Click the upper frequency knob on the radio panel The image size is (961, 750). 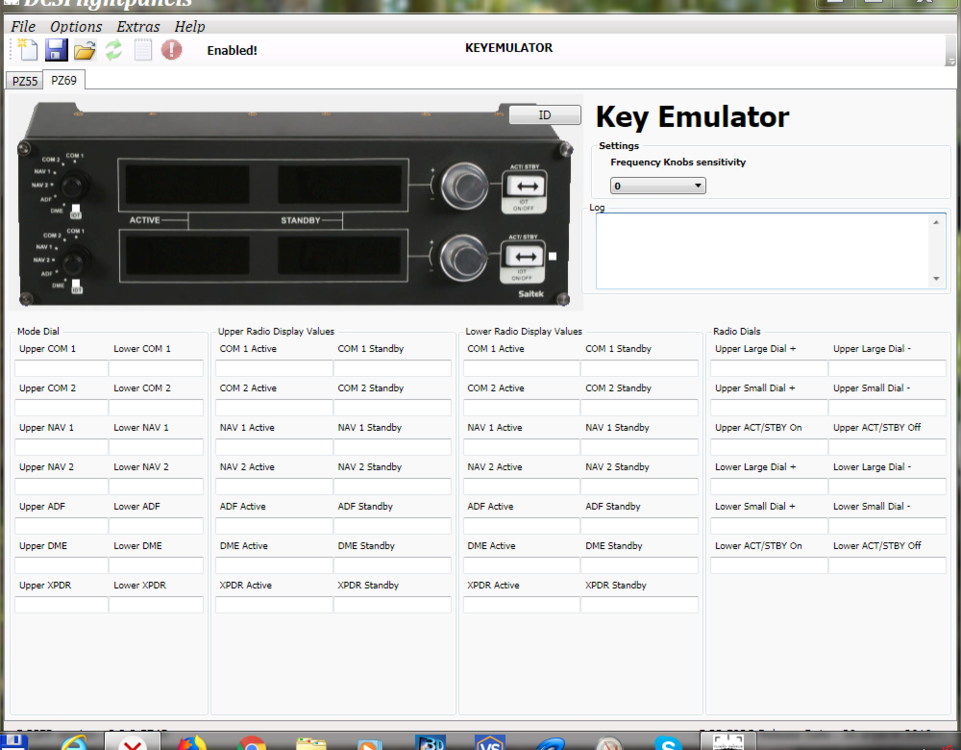(x=465, y=186)
